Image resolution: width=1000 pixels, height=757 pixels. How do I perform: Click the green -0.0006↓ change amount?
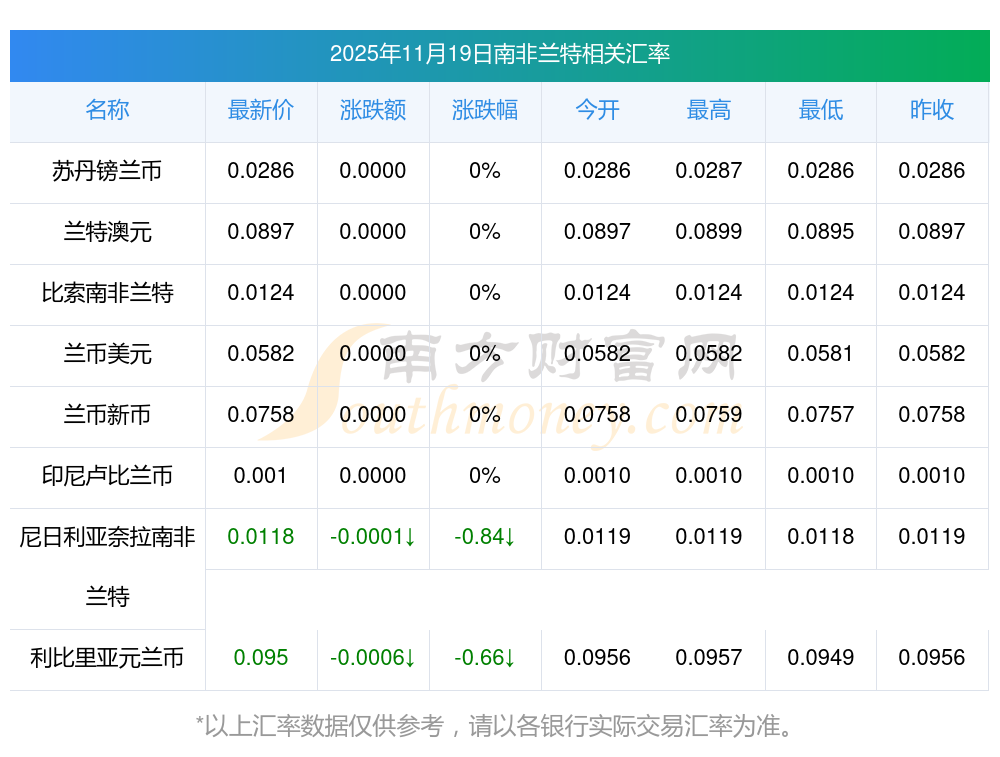pyautogui.click(x=373, y=658)
